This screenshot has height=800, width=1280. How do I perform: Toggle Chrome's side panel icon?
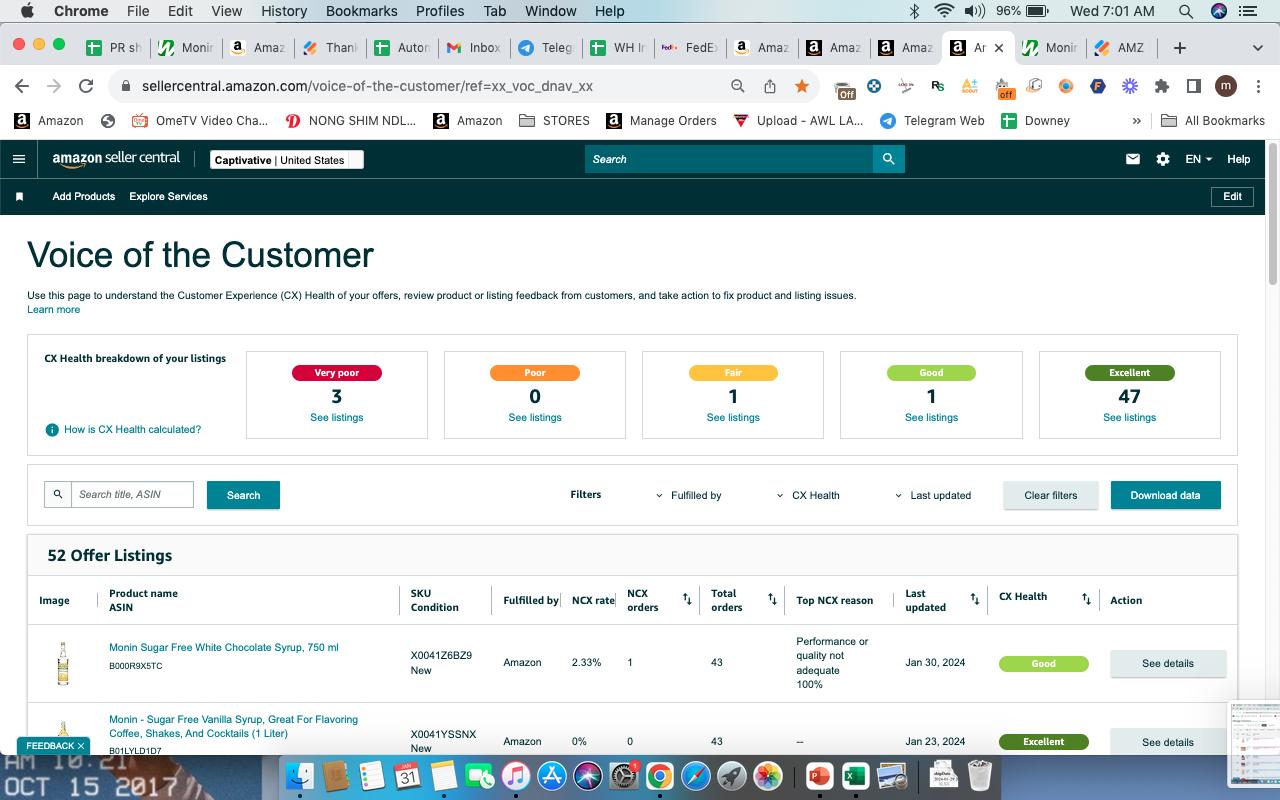[1194, 86]
